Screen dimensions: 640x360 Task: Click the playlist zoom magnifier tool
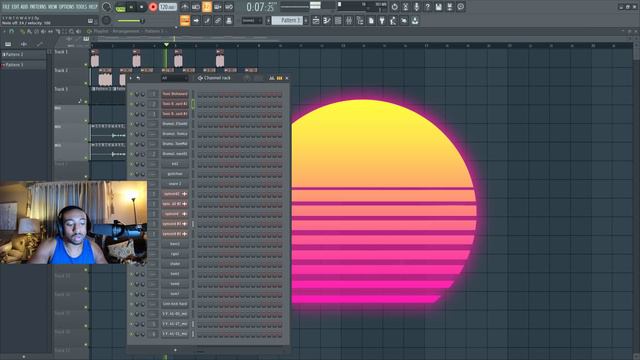coord(71,31)
